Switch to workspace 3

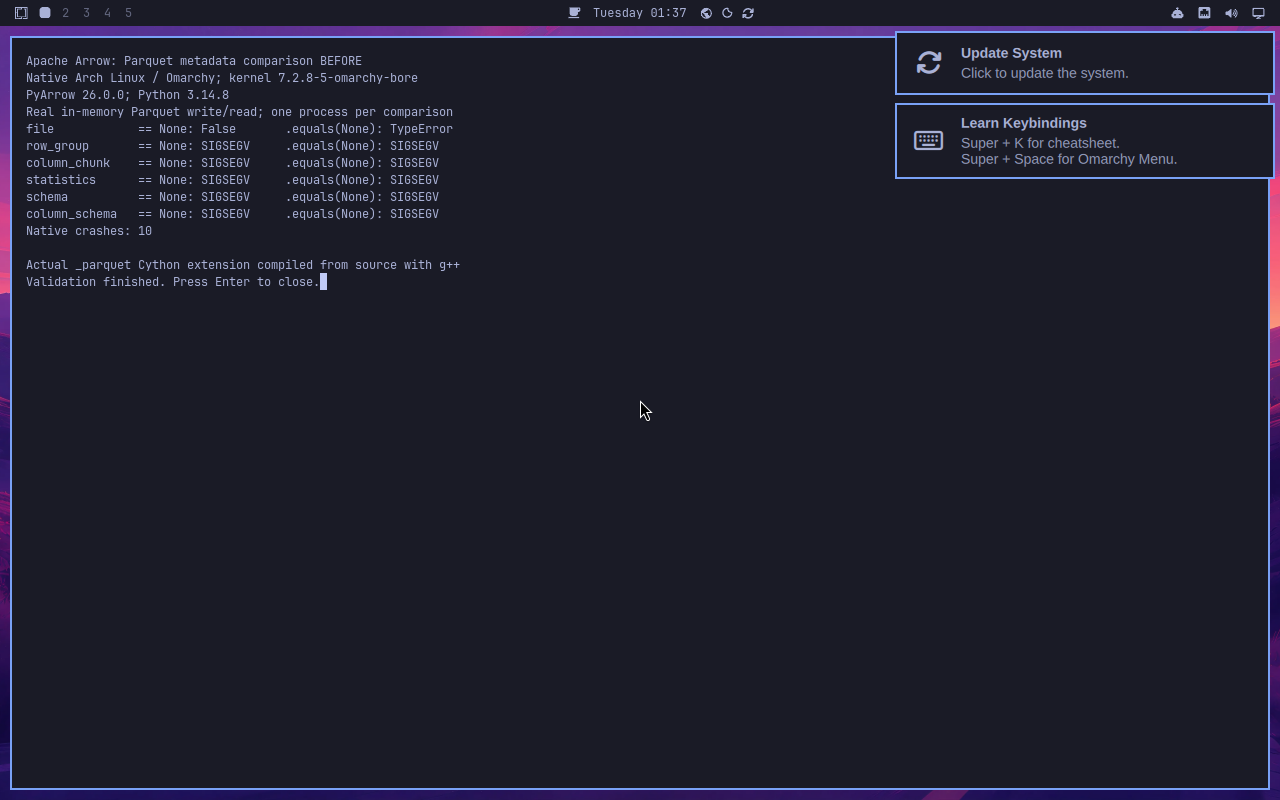pos(87,13)
